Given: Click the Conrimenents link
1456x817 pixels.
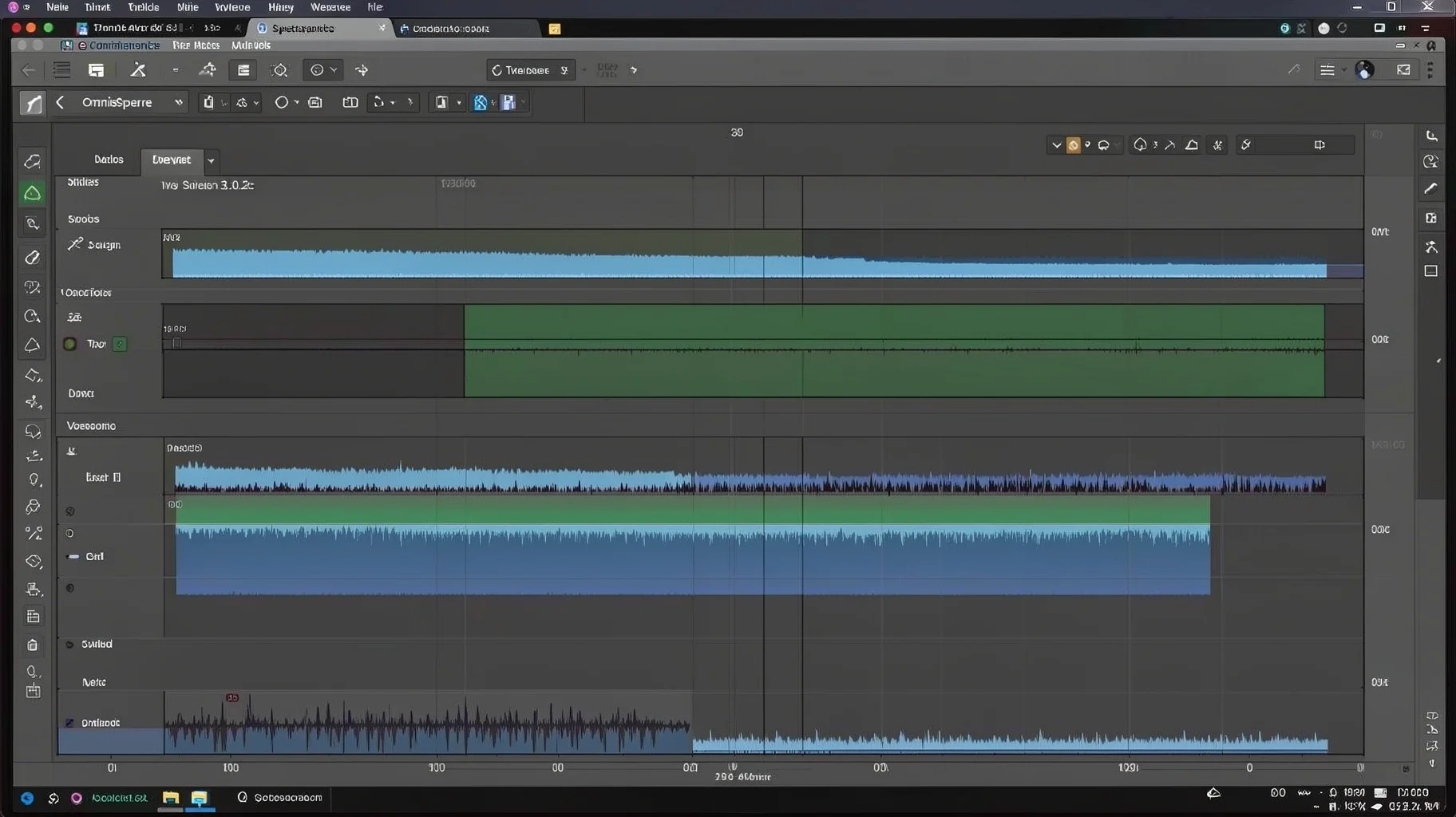Looking at the screenshot, I should (124, 45).
